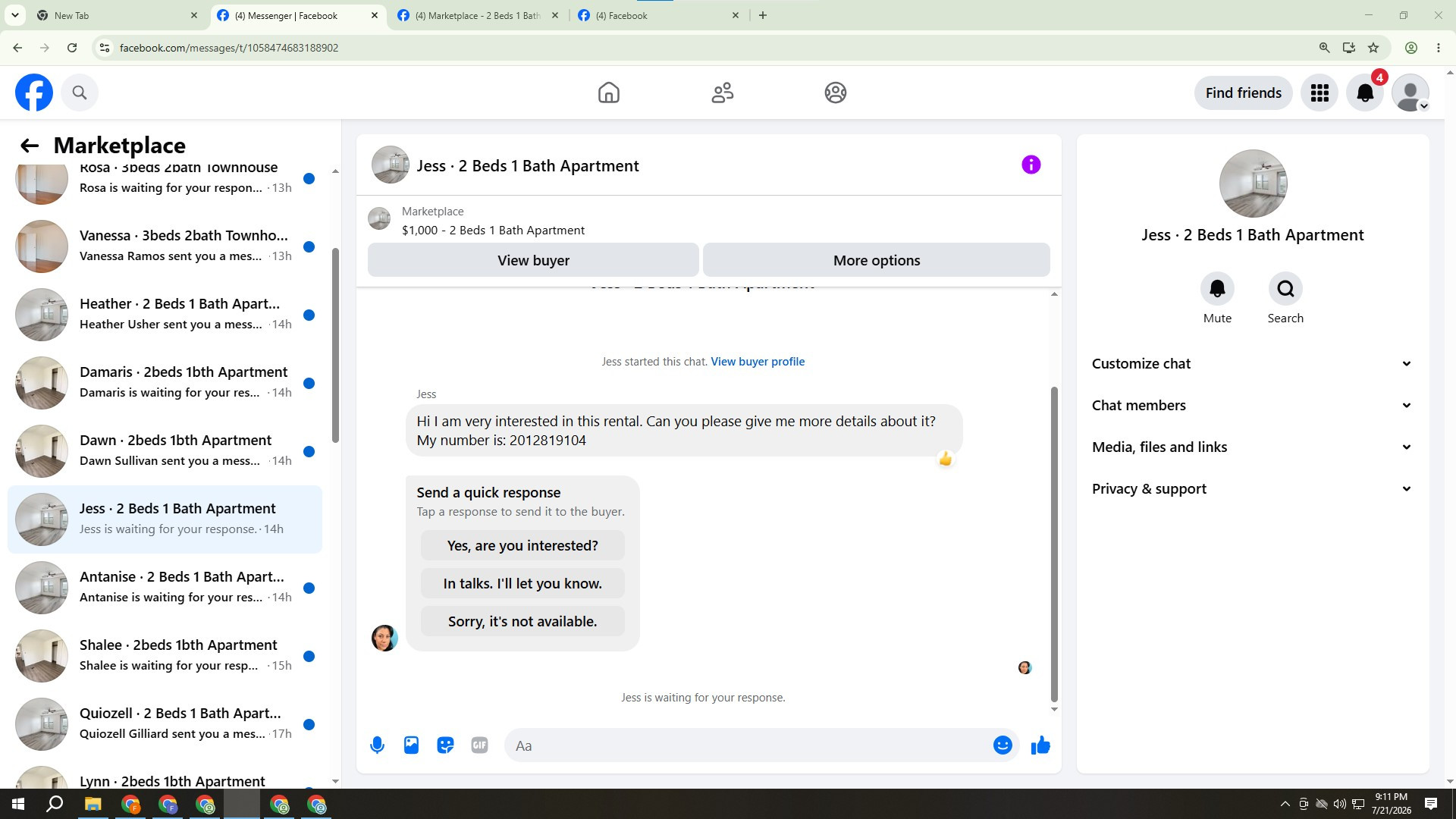Bookmark this page with the star
The image size is (1456, 819).
pyautogui.click(x=1373, y=48)
